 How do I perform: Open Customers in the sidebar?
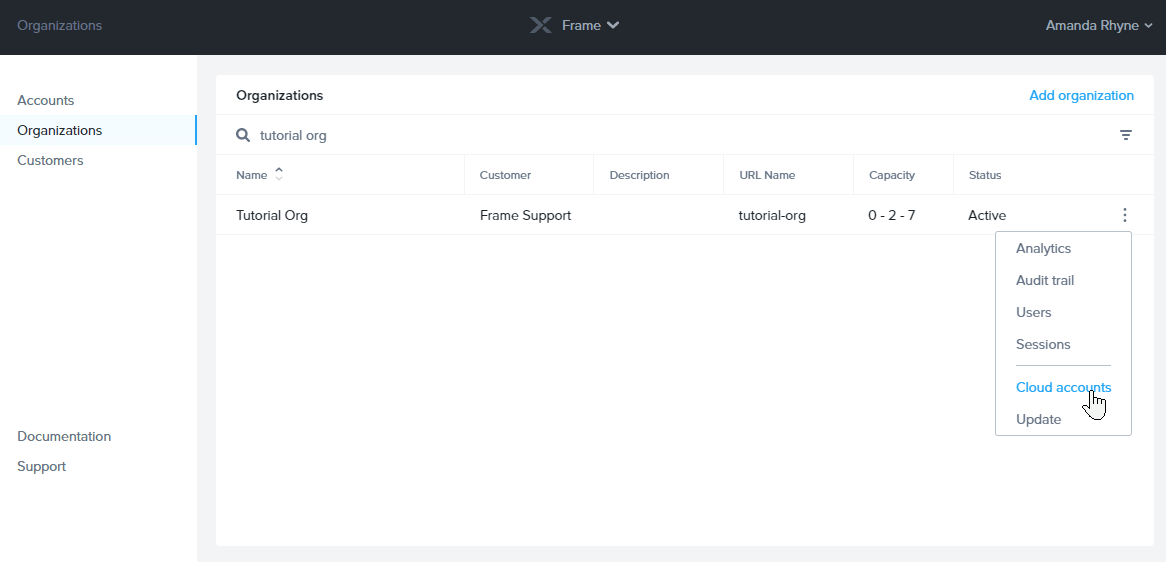(50, 160)
